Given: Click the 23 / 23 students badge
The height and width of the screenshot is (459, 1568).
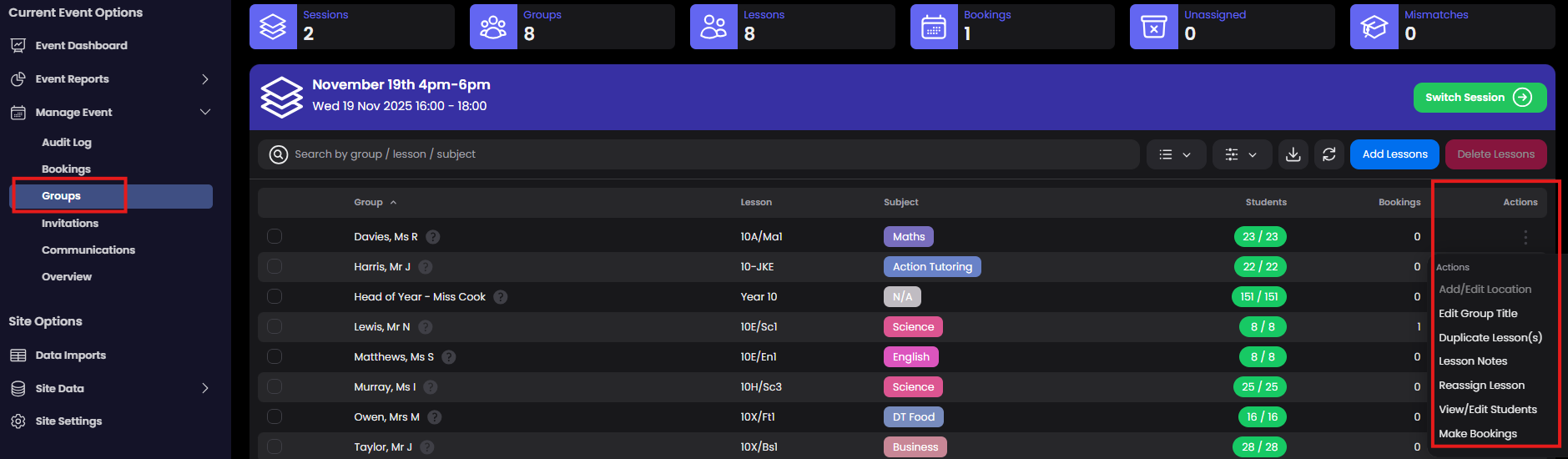Looking at the screenshot, I should coord(1260,237).
